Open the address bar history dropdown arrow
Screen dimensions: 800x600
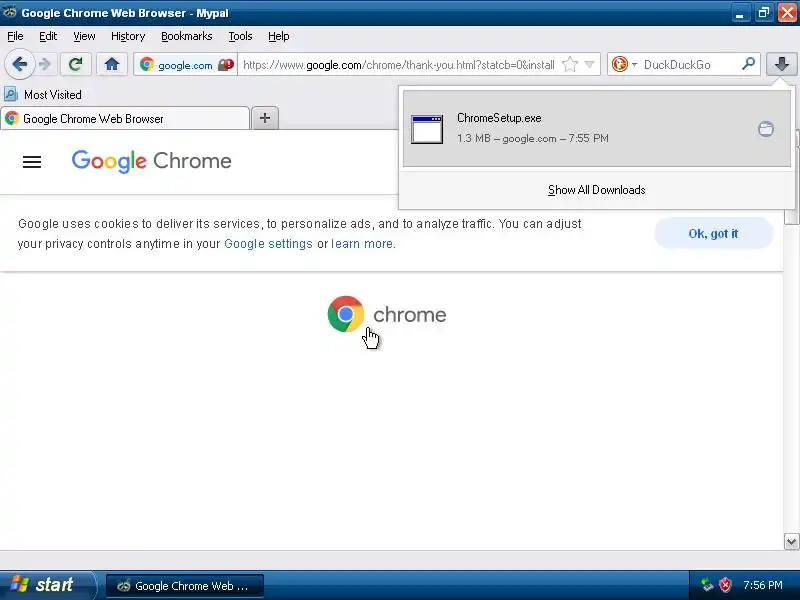589,65
